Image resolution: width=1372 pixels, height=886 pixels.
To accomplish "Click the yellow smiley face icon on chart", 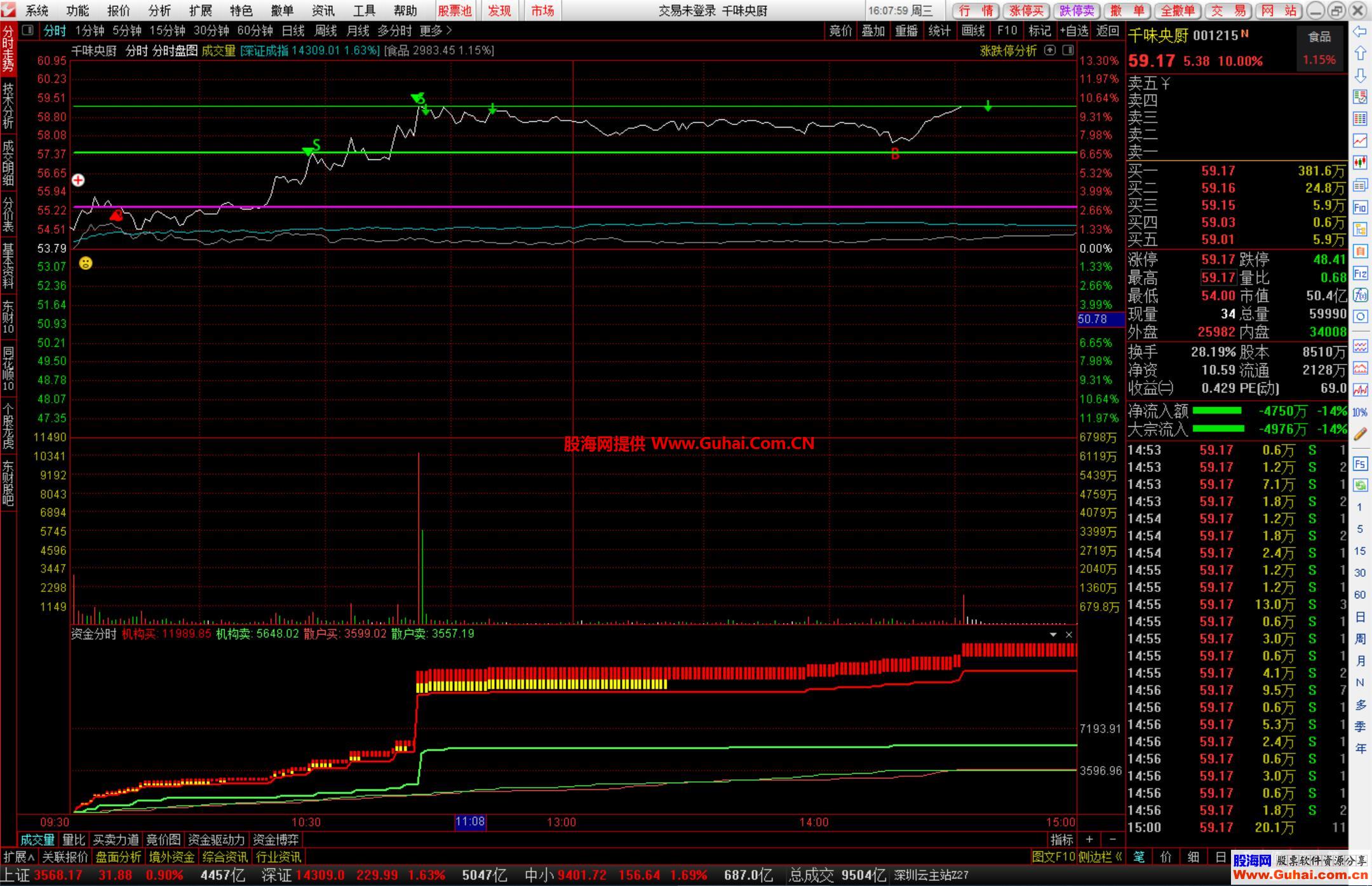I will tap(86, 263).
